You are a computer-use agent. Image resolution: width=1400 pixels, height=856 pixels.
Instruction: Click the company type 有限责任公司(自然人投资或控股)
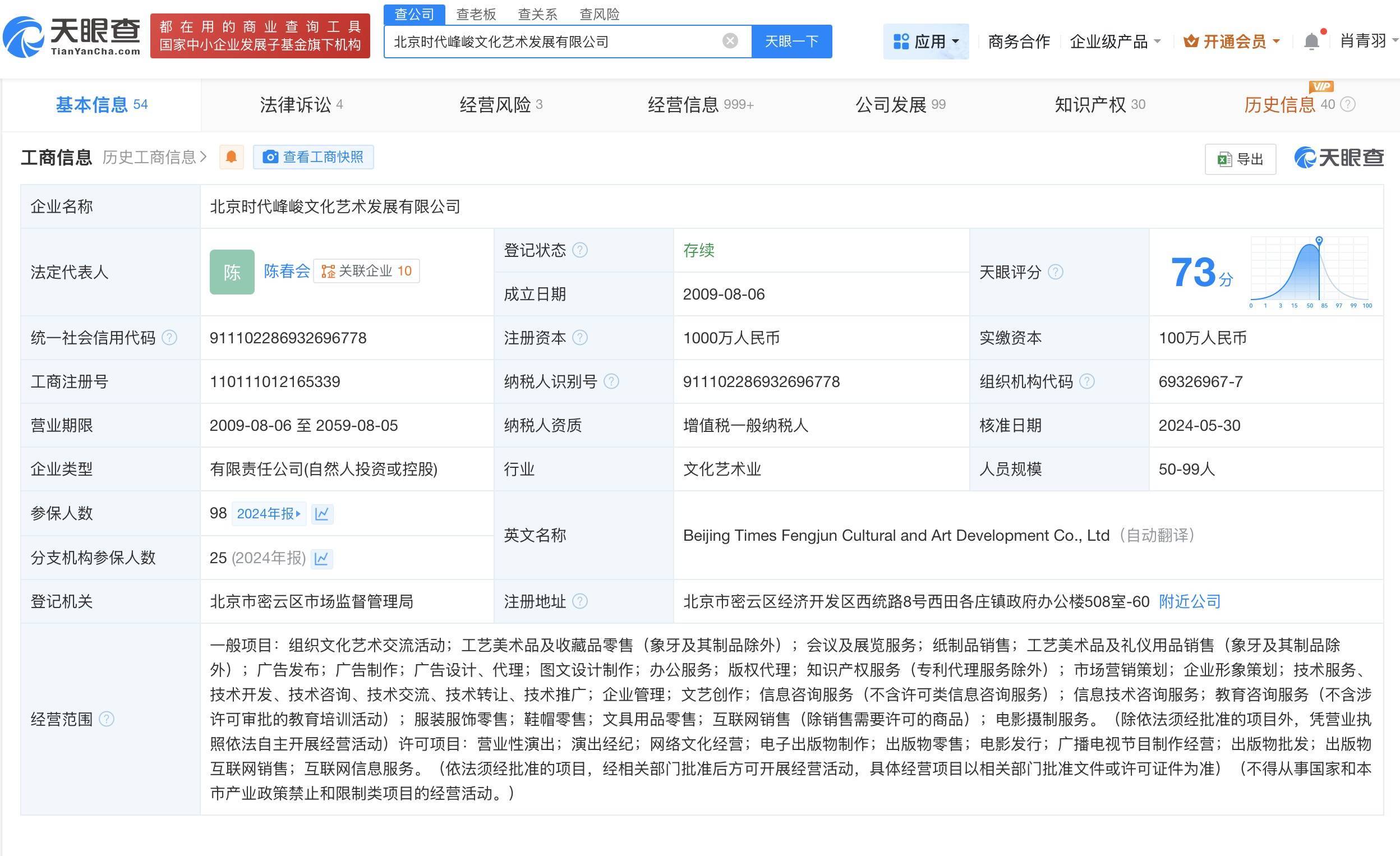[324, 469]
